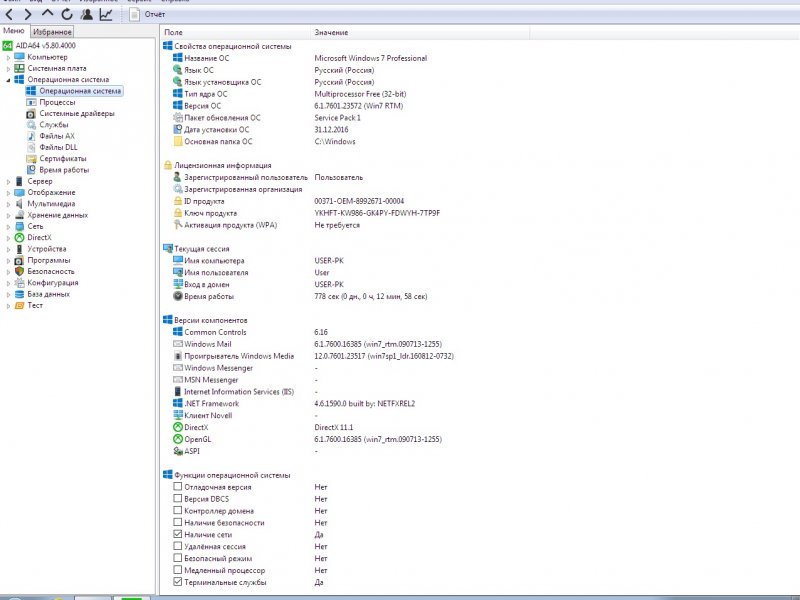The width and height of the screenshot is (800, 600).
Task: Click the Отображение display icon
Action: coord(19,192)
